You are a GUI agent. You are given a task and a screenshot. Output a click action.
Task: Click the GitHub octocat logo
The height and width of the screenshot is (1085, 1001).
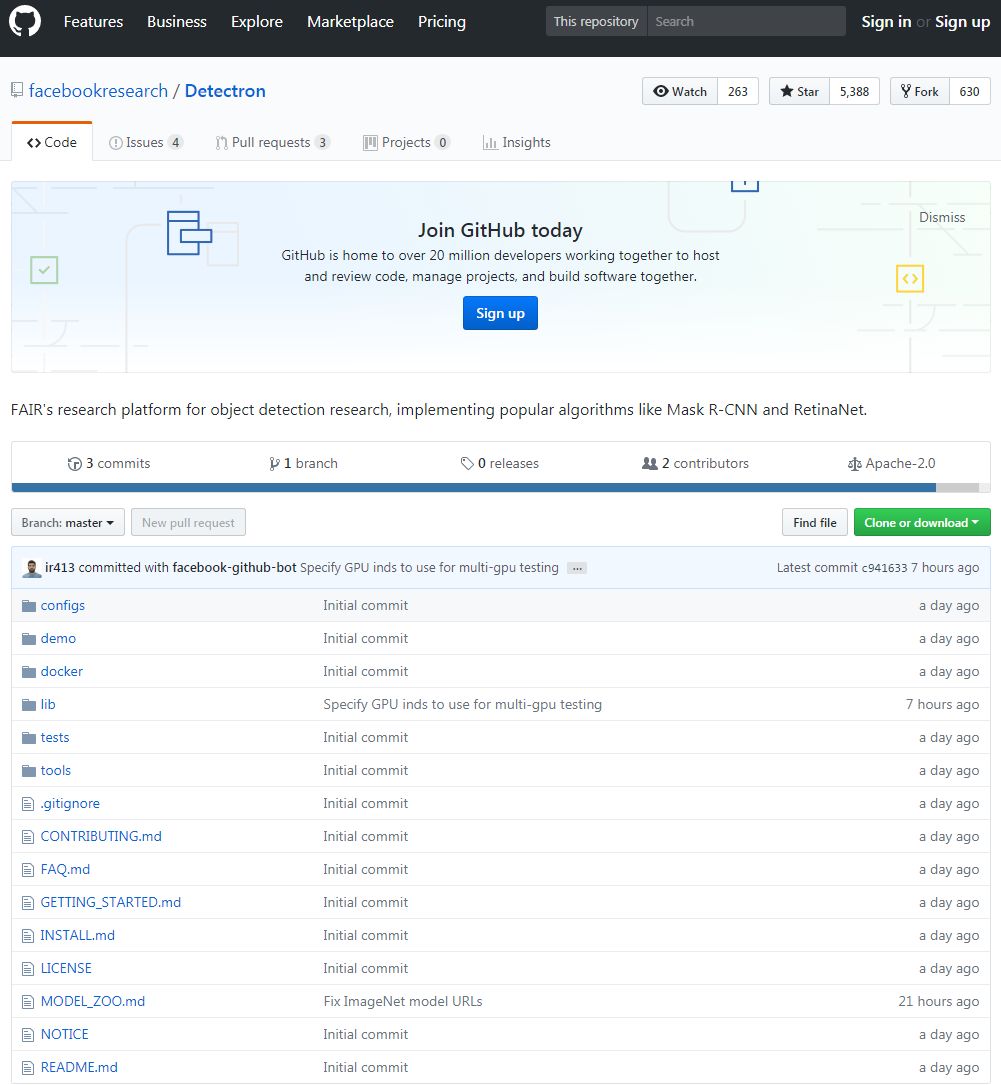25,21
